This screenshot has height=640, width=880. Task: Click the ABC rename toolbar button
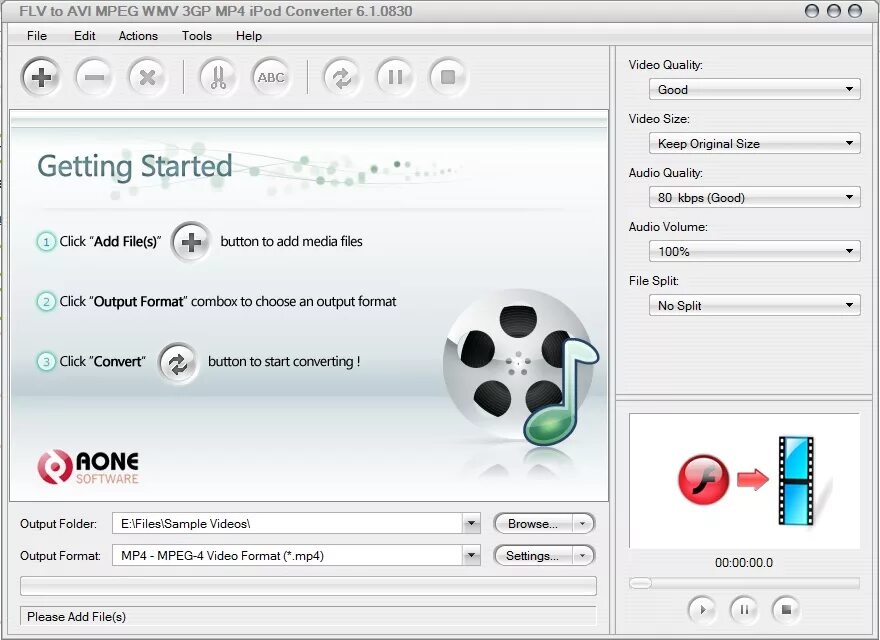point(271,77)
